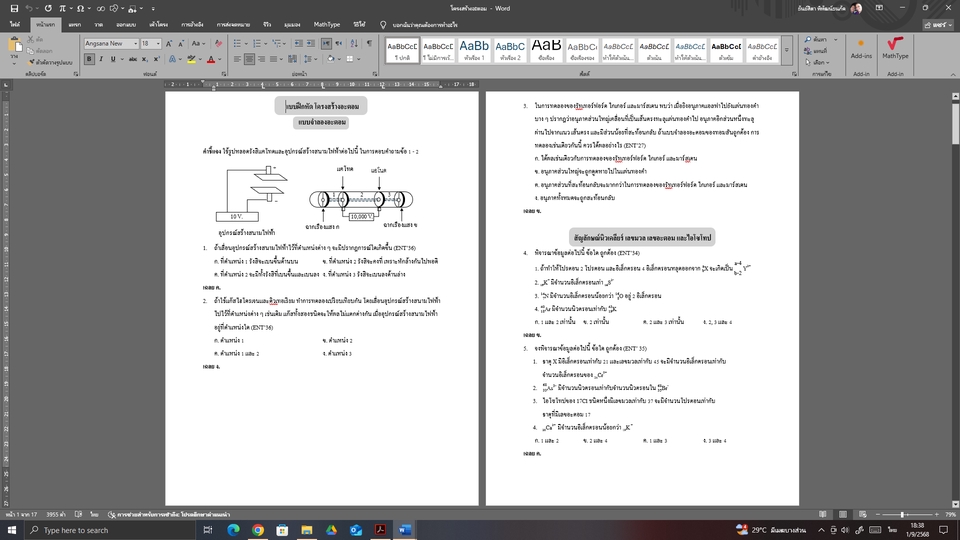Click the Share button

click(937, 23)
